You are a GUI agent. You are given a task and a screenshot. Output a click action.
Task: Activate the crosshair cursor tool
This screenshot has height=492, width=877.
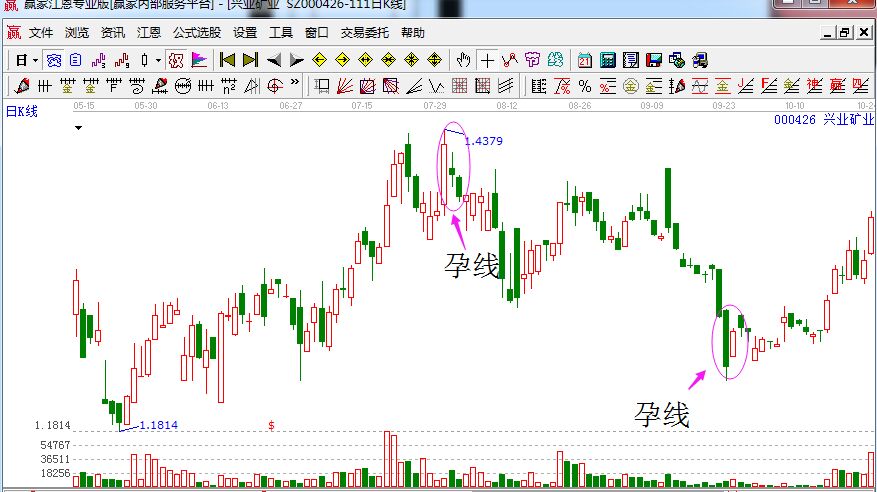[x=487, y=60]
